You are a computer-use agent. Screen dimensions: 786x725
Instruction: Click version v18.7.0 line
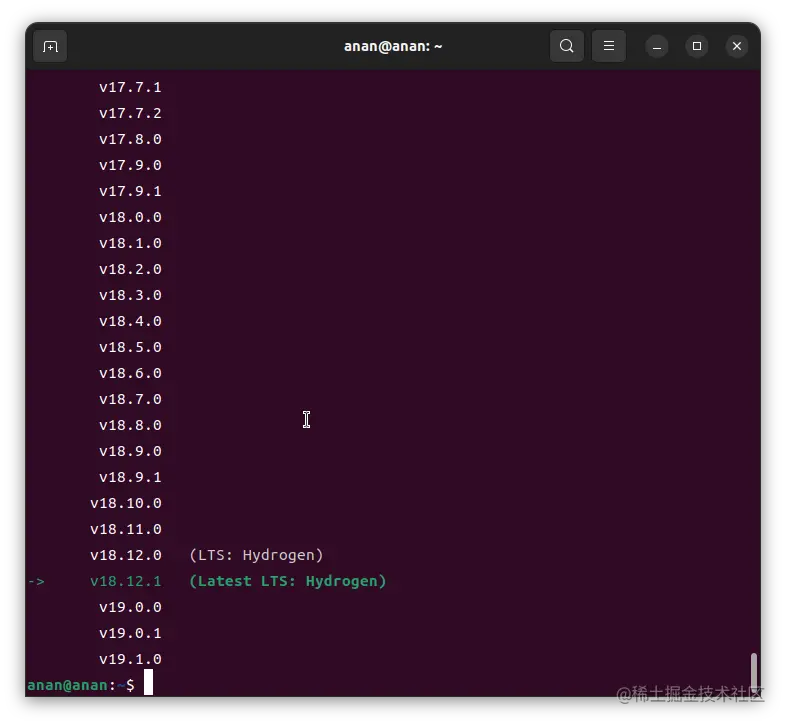130,400
